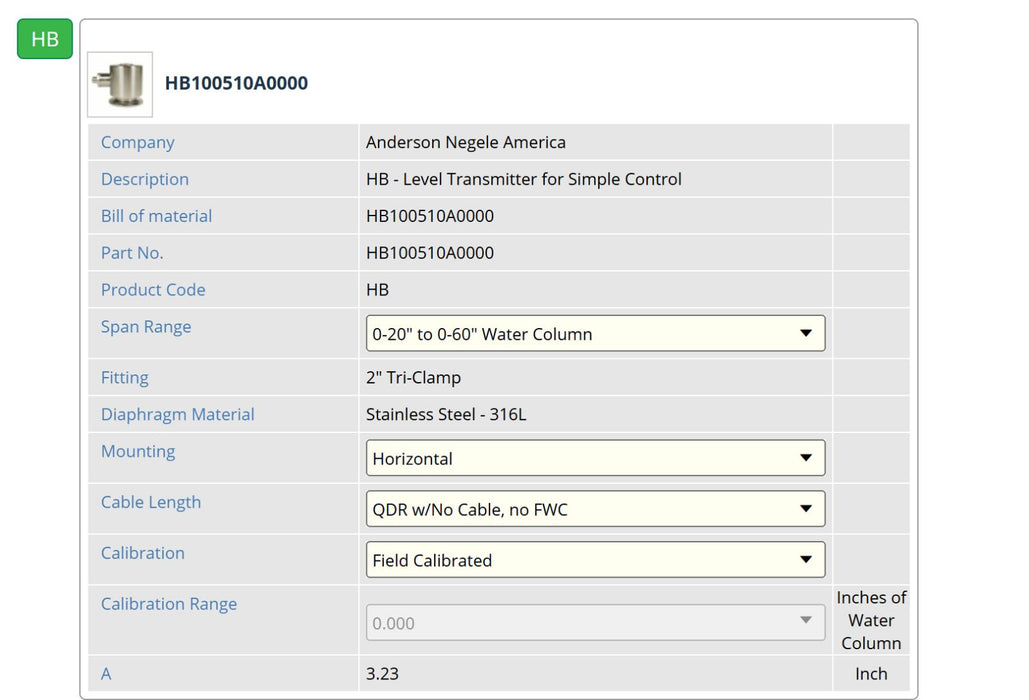Screen dimensions: 1029x700
Task: Click the Company label
Action: (x=138, y=142)
